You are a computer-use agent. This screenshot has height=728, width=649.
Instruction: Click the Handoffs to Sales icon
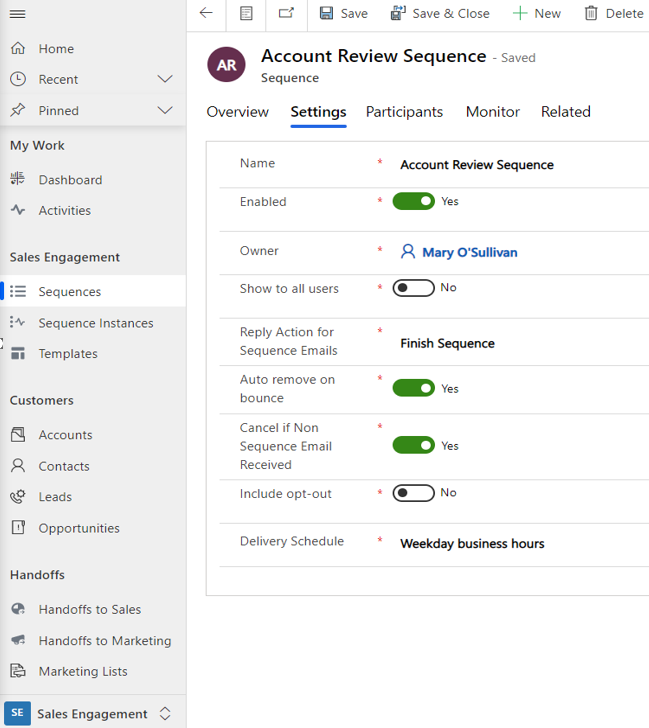[18, 609]
